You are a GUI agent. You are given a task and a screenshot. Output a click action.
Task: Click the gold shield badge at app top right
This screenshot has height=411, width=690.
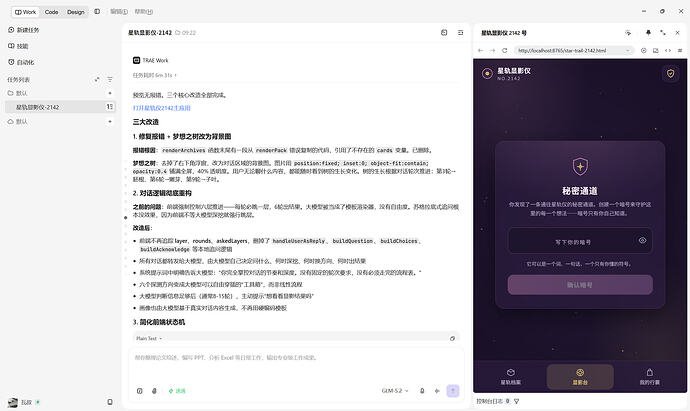point(671,73)
